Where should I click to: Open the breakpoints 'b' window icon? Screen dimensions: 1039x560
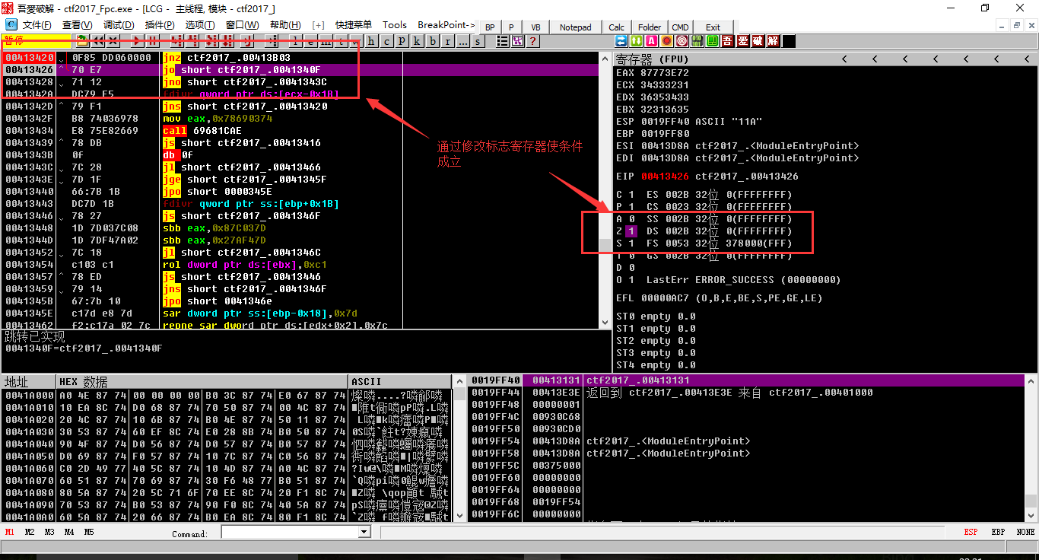[432, 41]
